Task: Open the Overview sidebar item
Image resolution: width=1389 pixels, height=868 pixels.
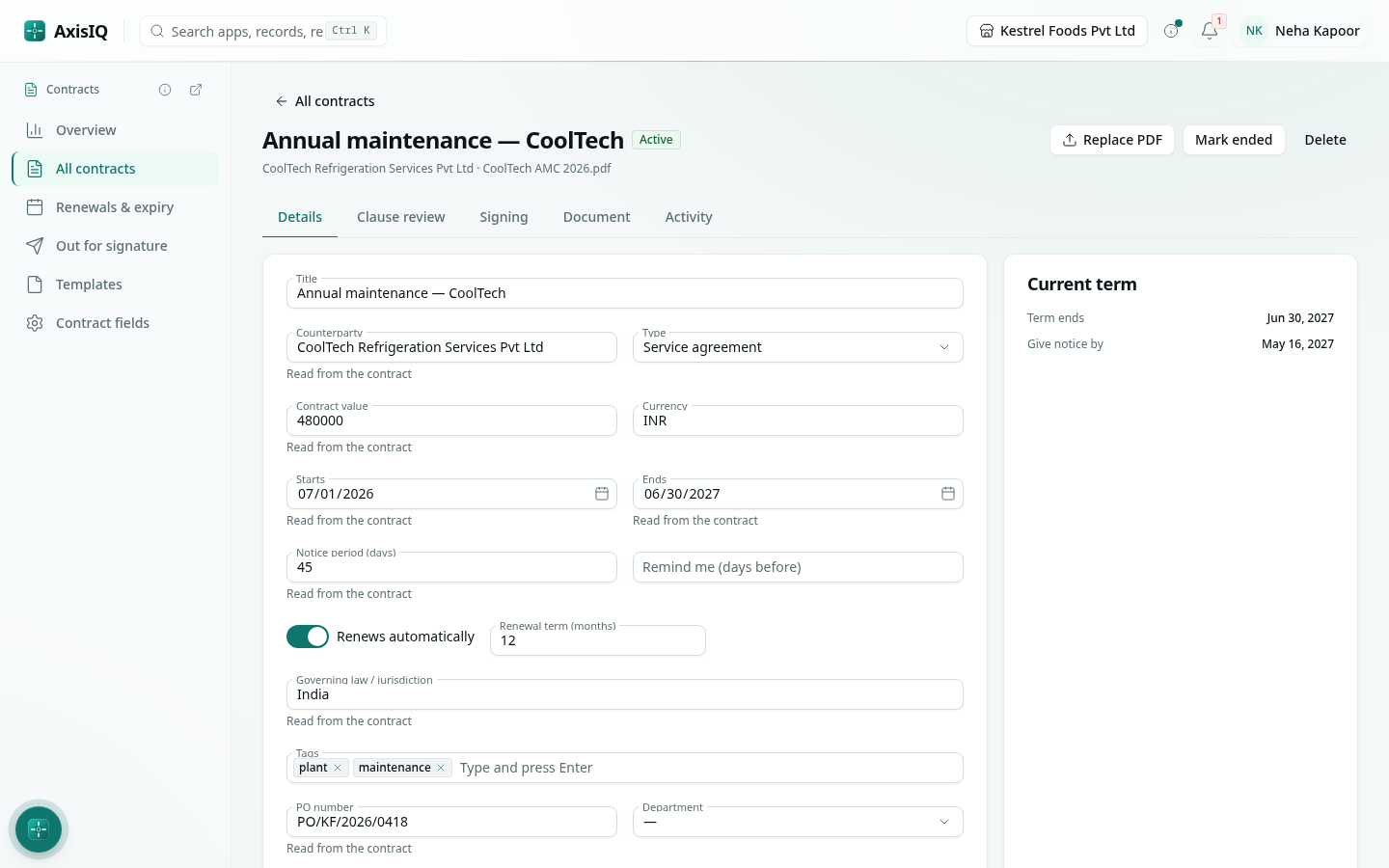Action: (116, 130)
